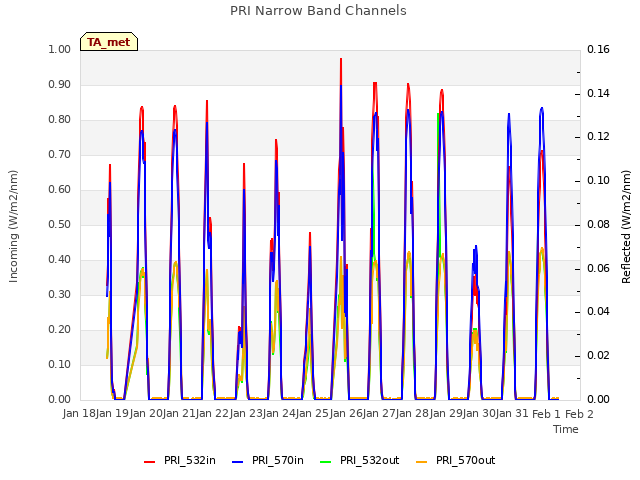Click the 0.12 right axis value
Viewport: 640px width, 480px height.
[x=598, y=137]
